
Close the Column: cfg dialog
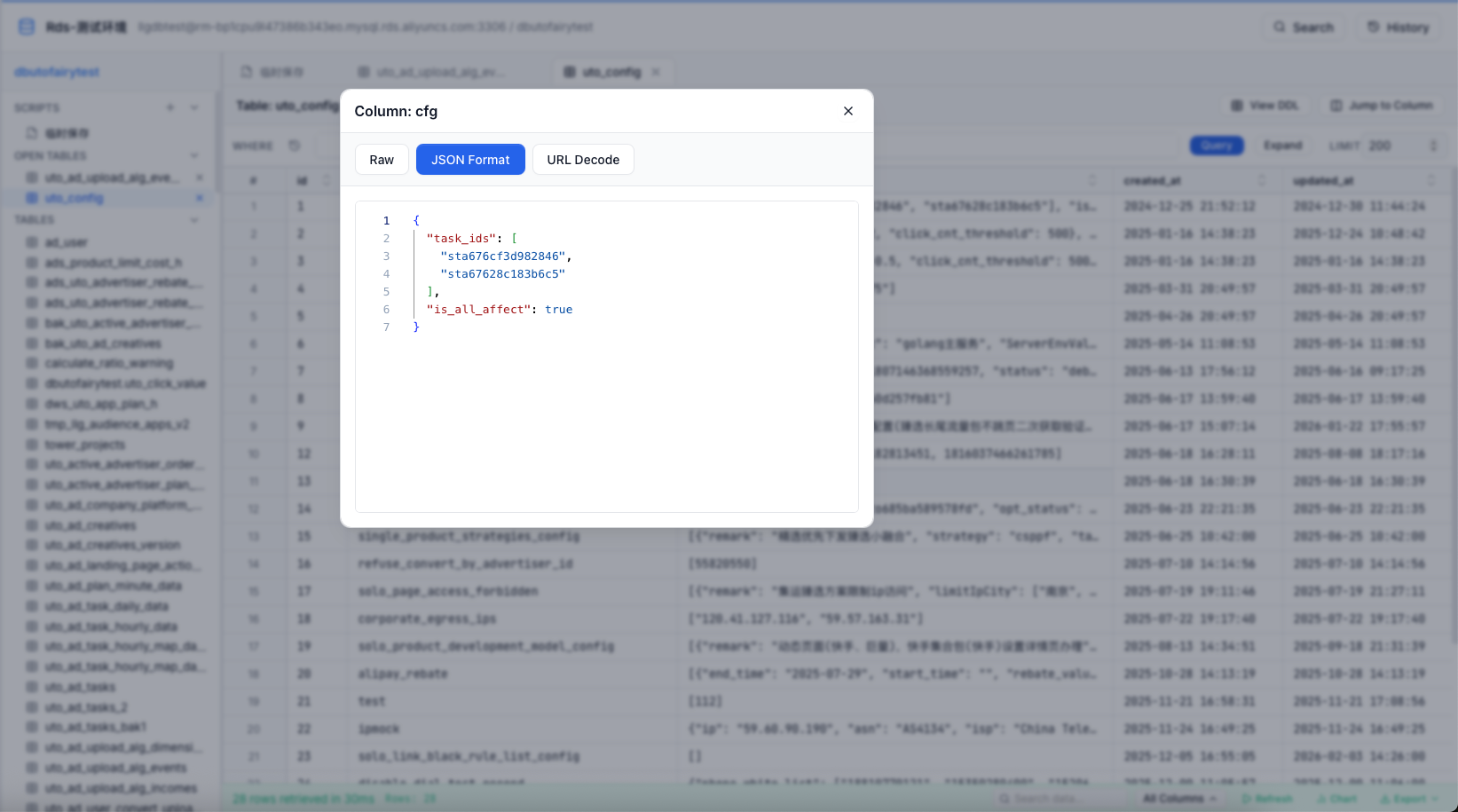pyautogui.click(x=847, y=111)
